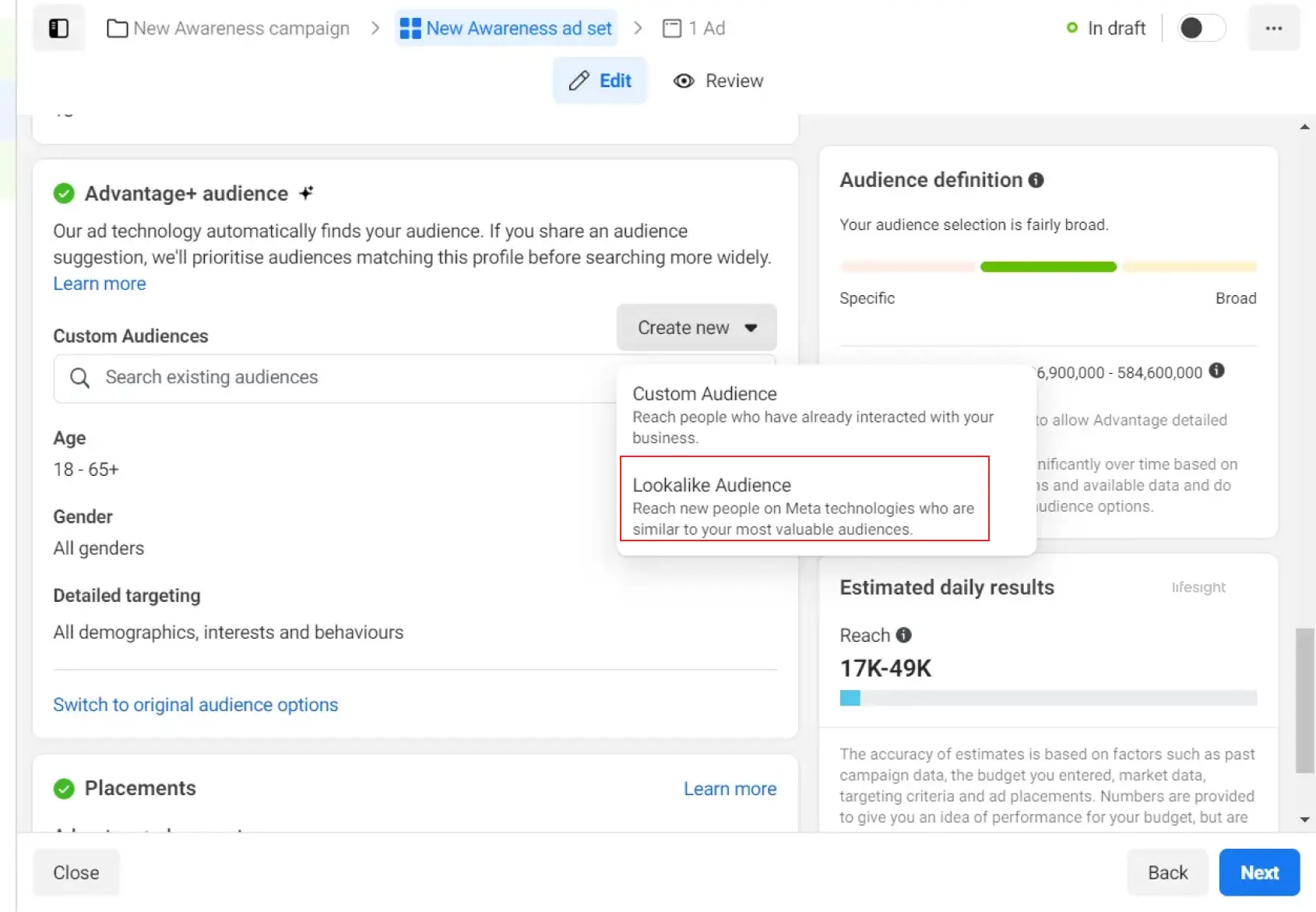Click the Custom Audiences heading
Image resolution: width=1316 pixels, height=912 pixels.
click(x=131, y=336)
